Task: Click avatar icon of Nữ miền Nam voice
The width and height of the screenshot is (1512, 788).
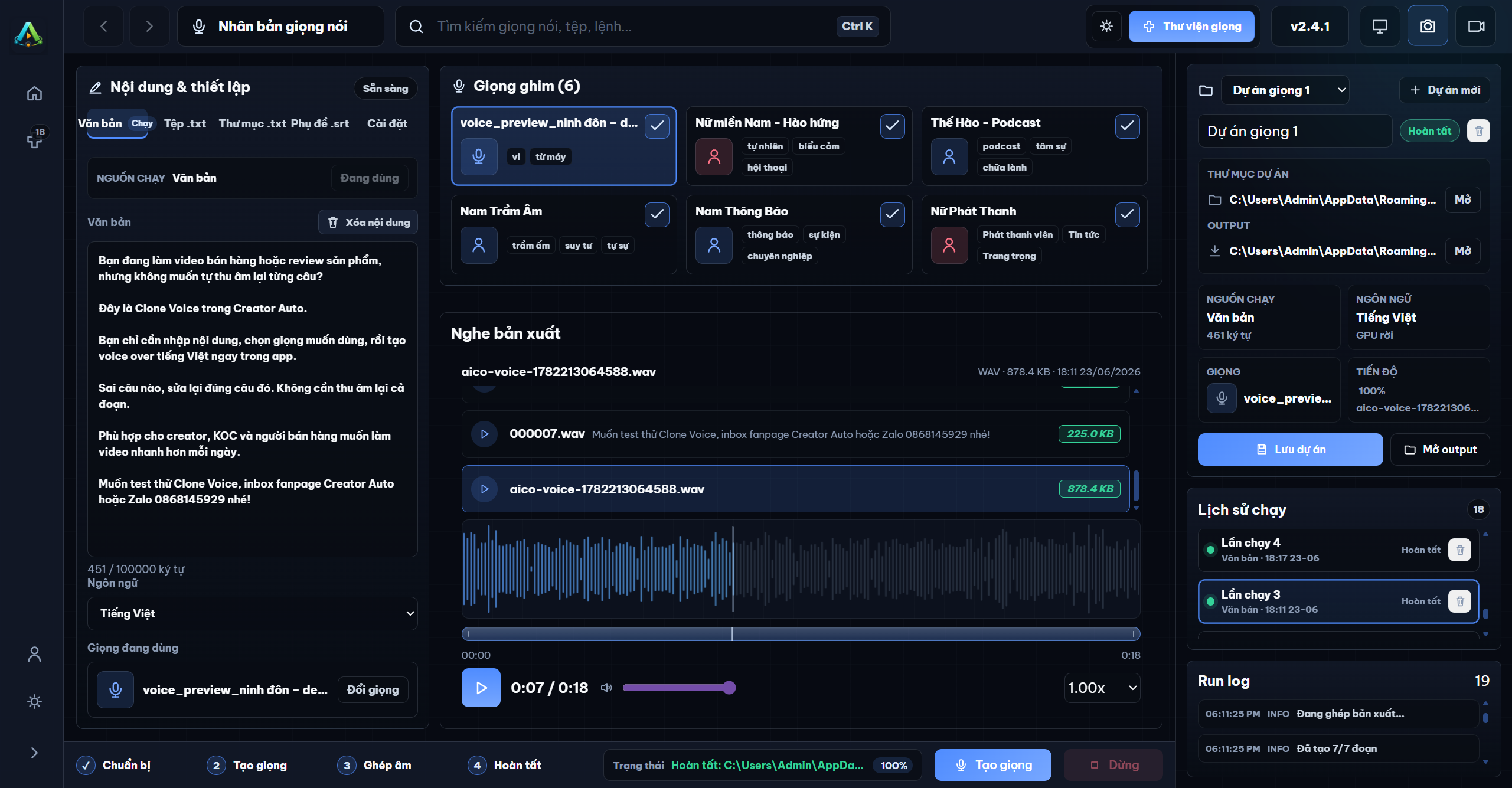Action: tap(714, 156)
